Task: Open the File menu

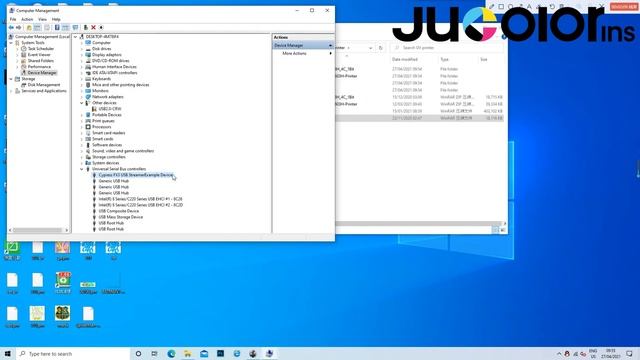Action: click(x=13, y=19)
